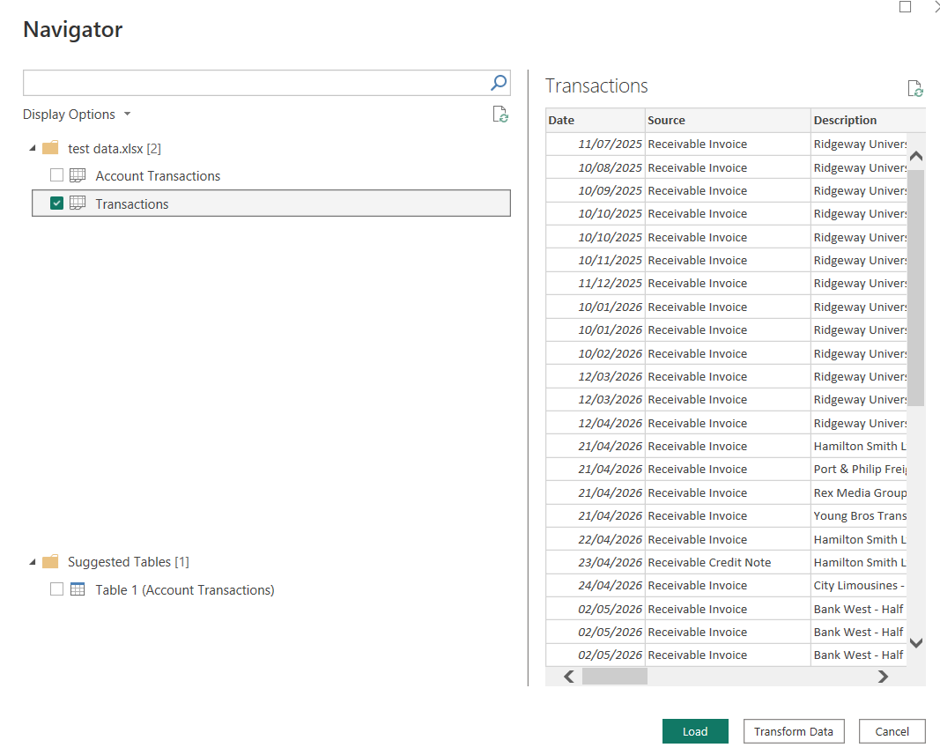Click the date cell 11/12/2025

point(595,283)
